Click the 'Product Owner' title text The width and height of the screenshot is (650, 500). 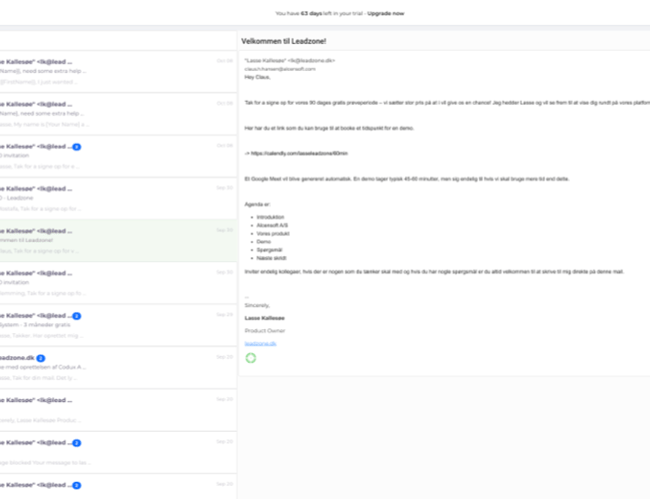(265, 330)
